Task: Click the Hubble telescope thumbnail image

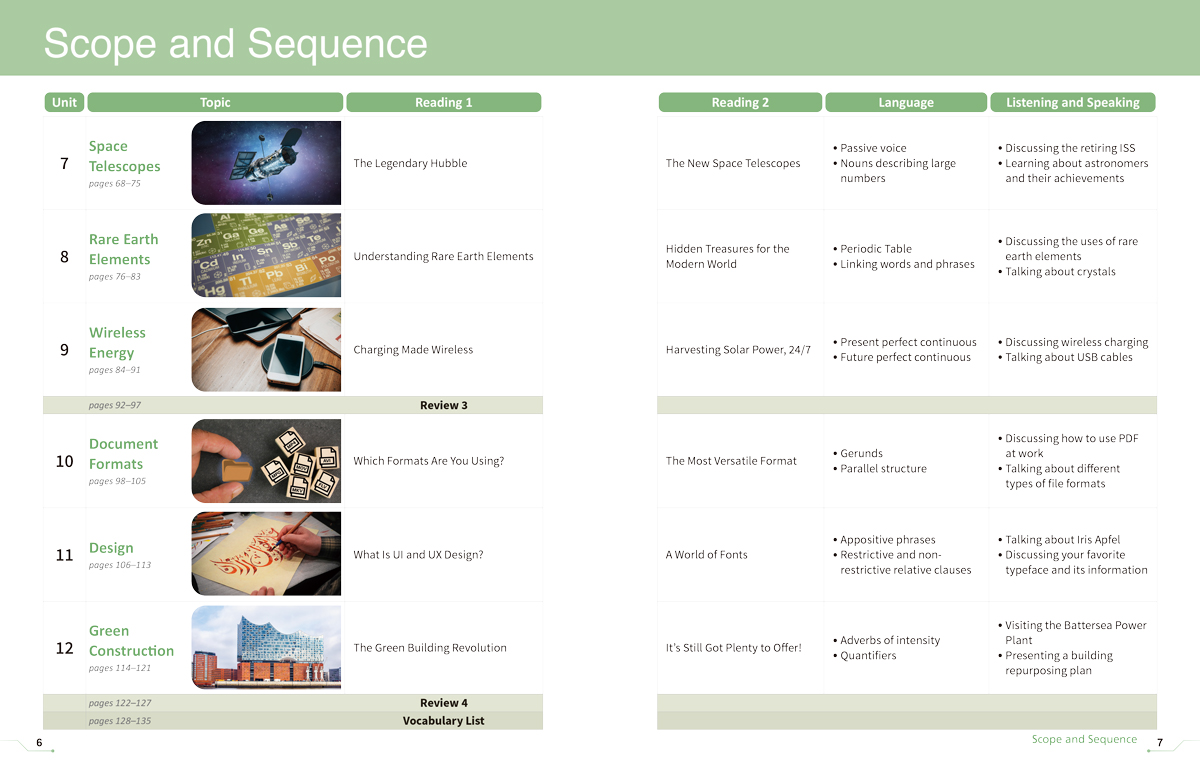Action: [x=266, y=163]
